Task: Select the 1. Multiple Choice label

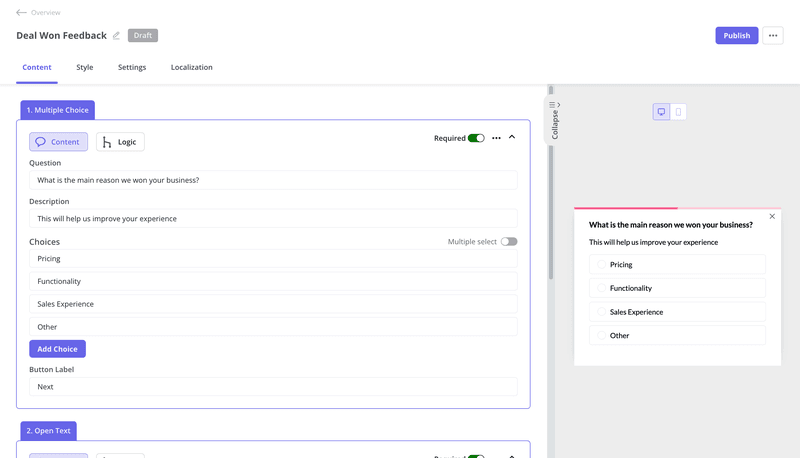Action: 58,110
